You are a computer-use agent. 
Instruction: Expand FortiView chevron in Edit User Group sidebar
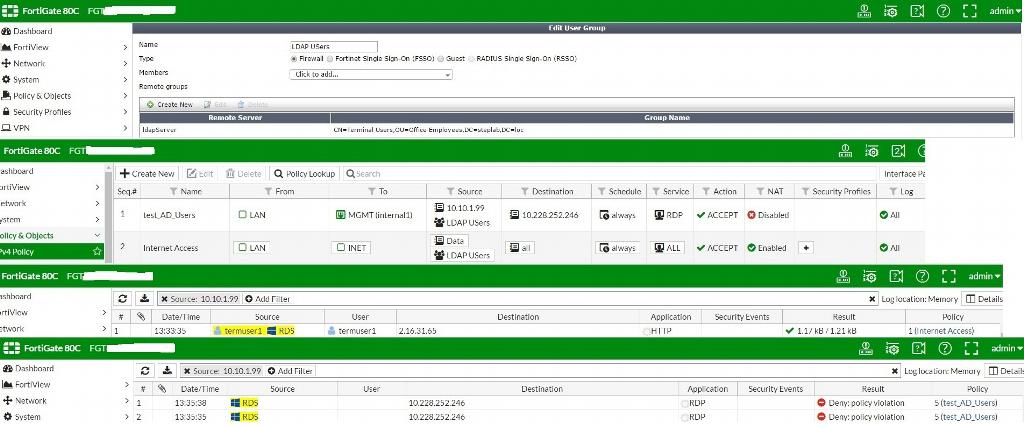coord(125,48)
